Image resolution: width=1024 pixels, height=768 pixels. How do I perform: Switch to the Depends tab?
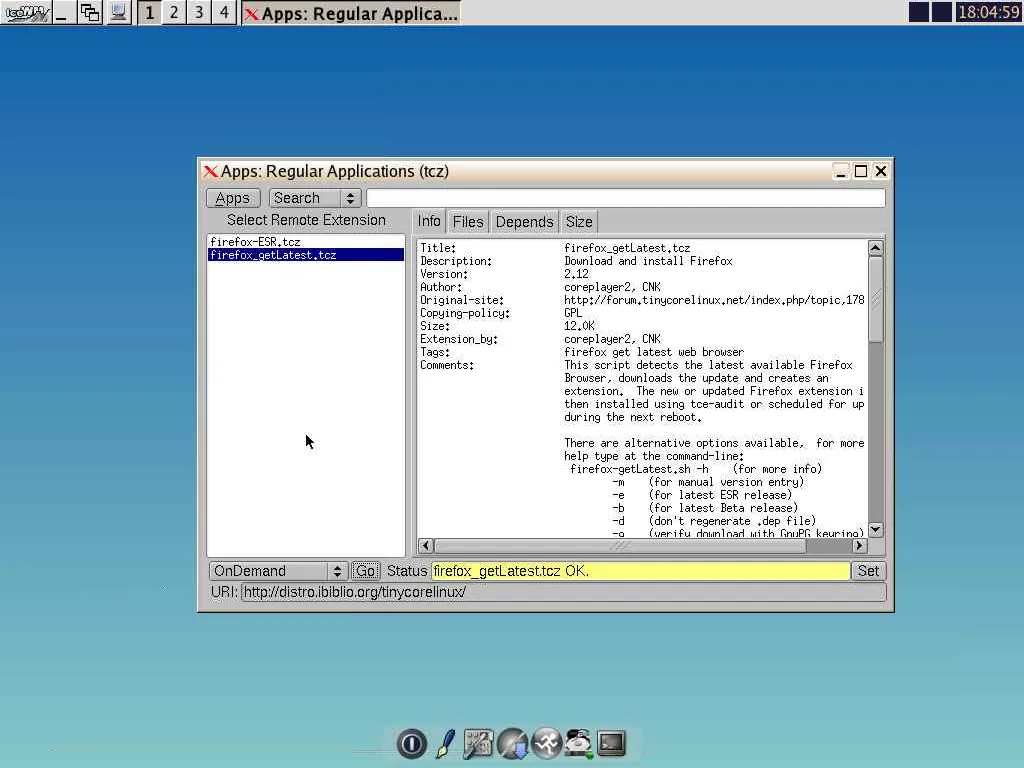point(524,222)
